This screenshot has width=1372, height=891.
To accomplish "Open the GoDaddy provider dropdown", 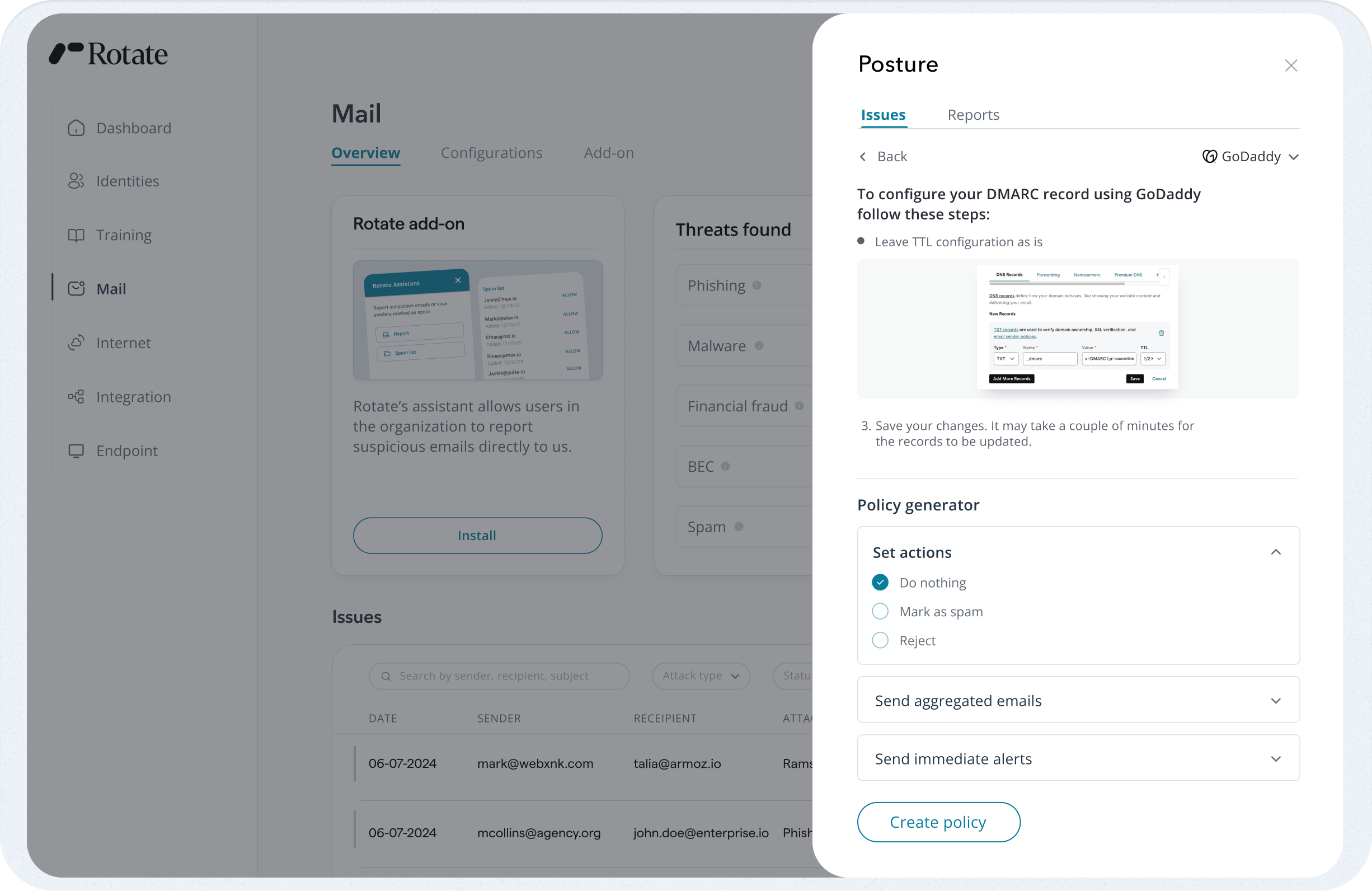I will click(x=1251, y=156).
